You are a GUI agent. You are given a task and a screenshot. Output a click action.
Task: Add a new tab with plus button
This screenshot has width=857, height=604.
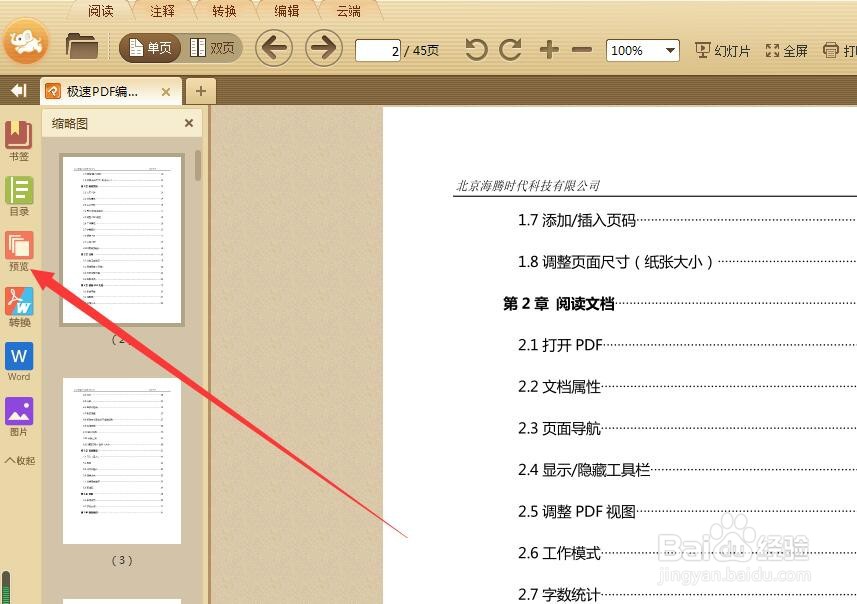201,91
